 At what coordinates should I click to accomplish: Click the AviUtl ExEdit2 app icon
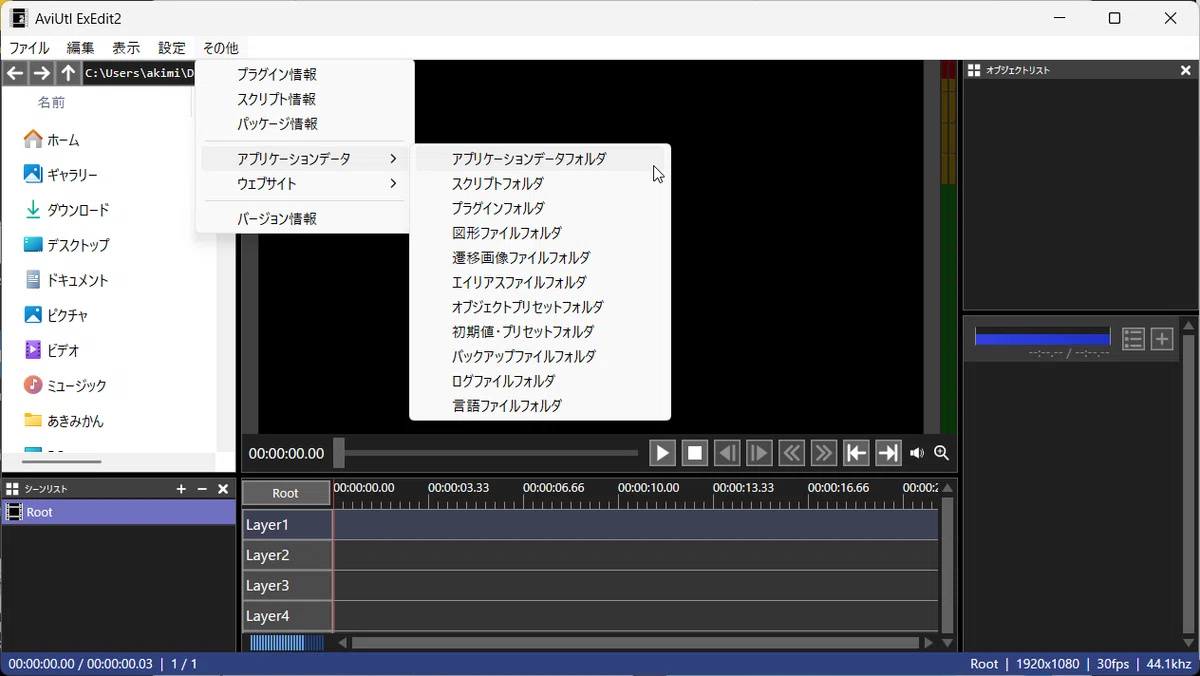(x=18, y=18)
